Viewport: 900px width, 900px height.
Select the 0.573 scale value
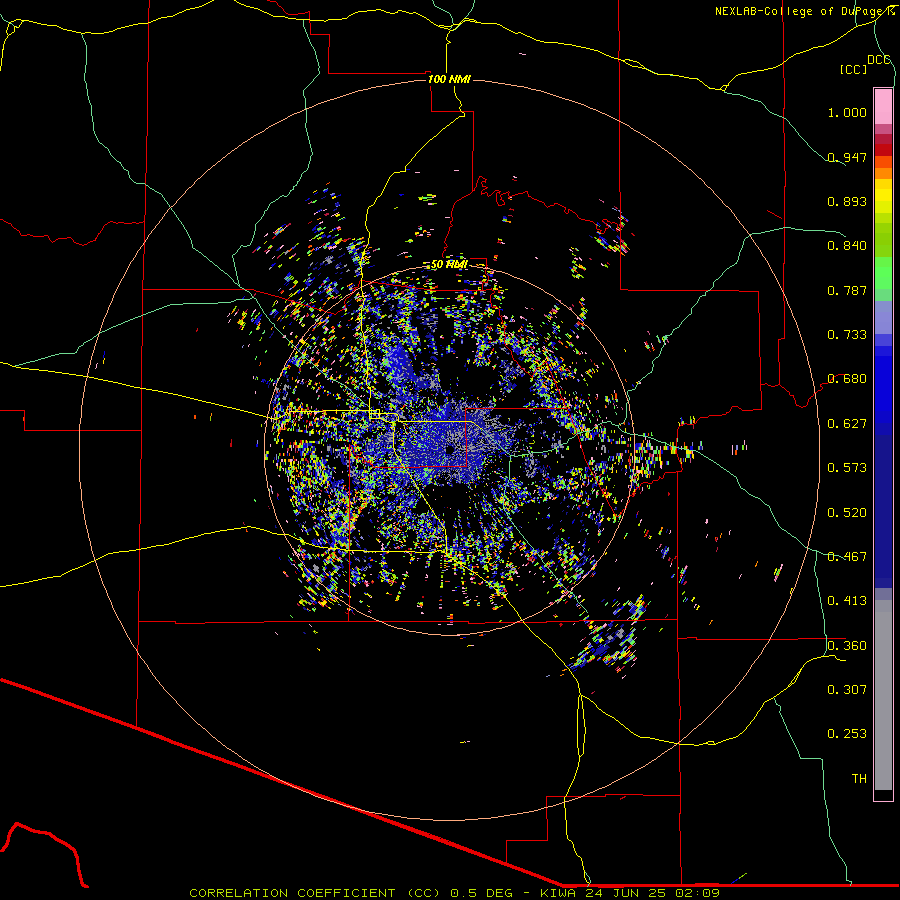click(x=847, y=468)
